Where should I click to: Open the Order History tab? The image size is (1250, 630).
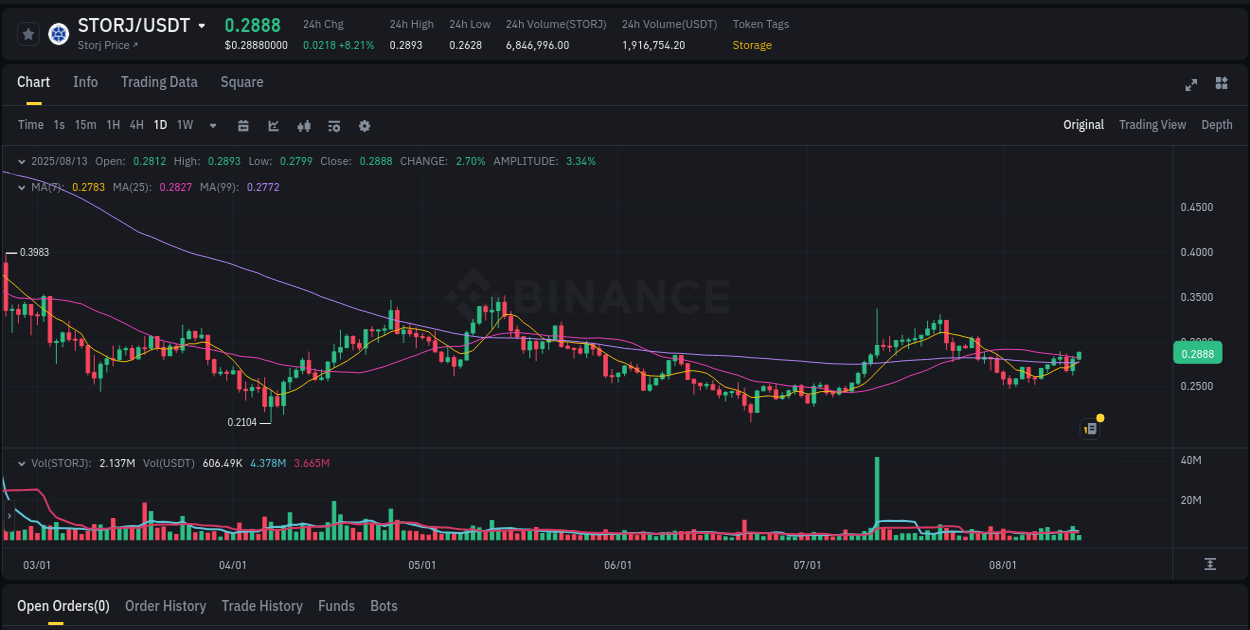tap(165, 606)
